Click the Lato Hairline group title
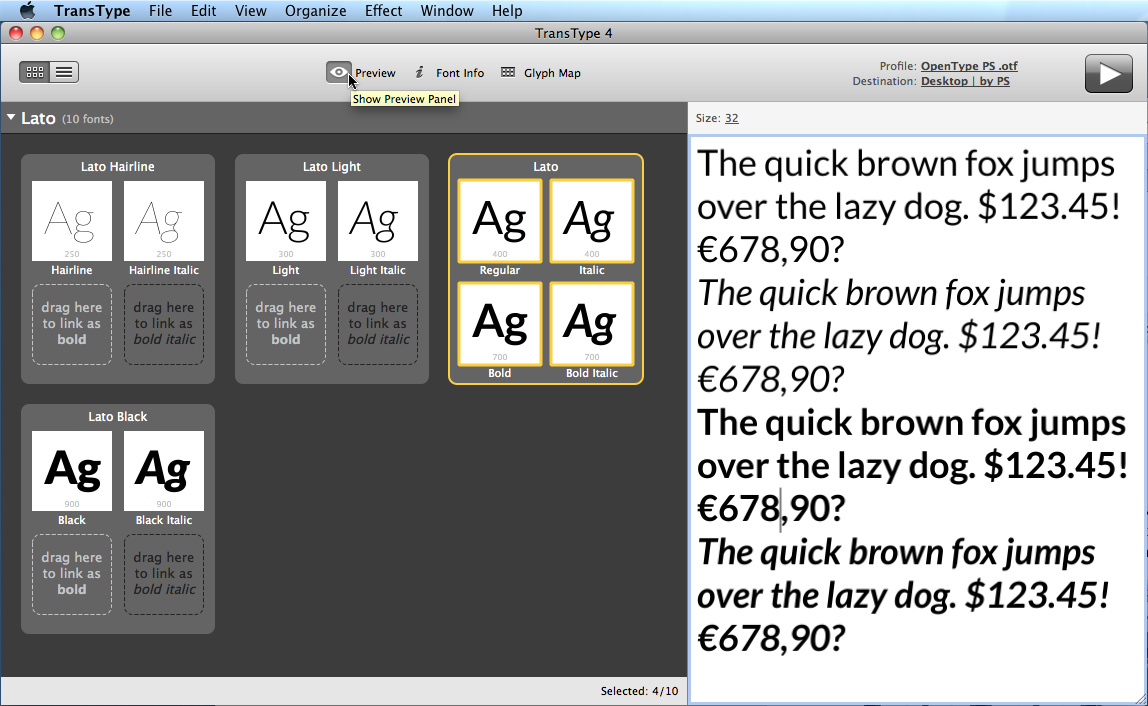The height and width of the screenshot is (706, 1148). 117,166
